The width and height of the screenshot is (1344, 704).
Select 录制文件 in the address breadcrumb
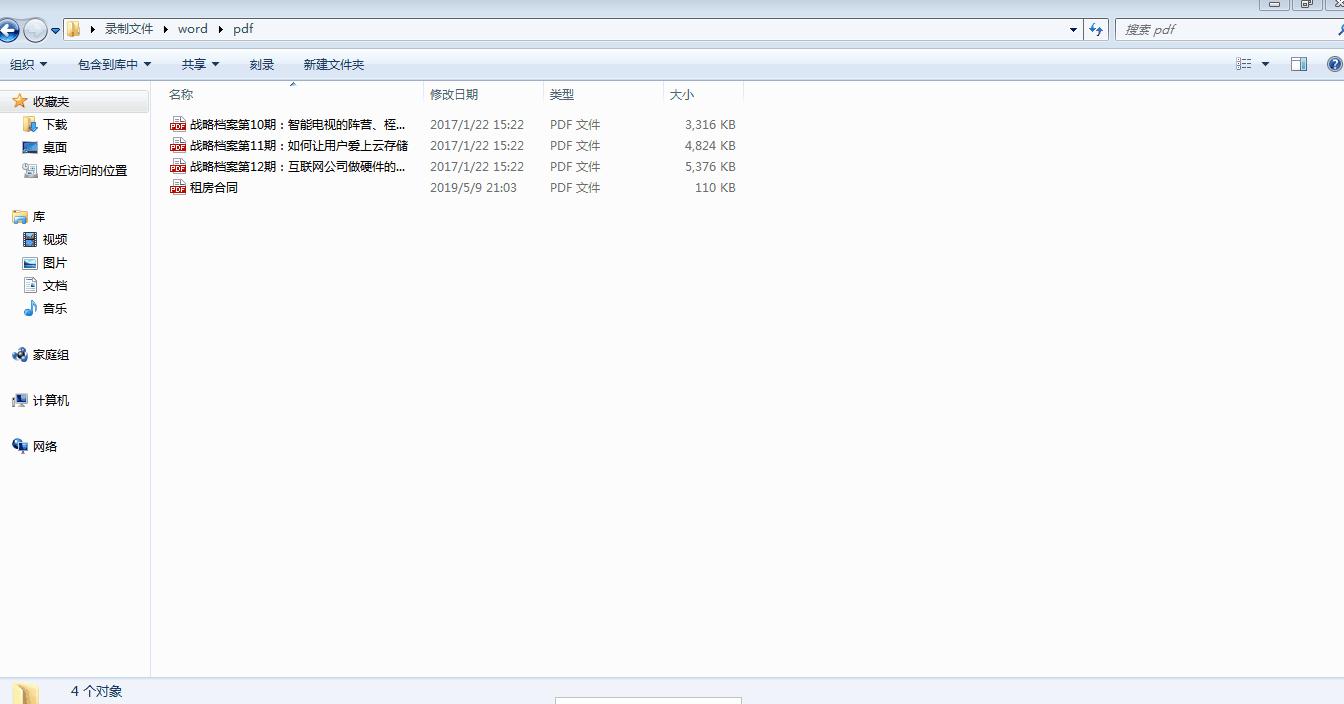(129, 29)
